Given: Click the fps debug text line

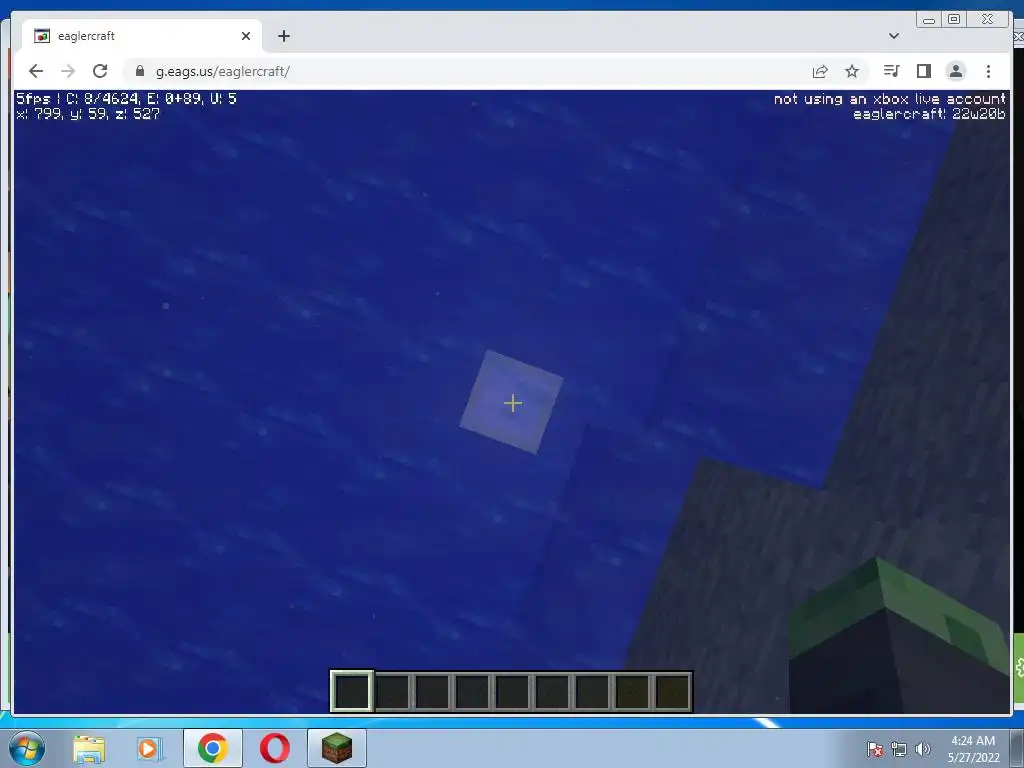Looking at the screenshot, I should click(x=126, y=99).
